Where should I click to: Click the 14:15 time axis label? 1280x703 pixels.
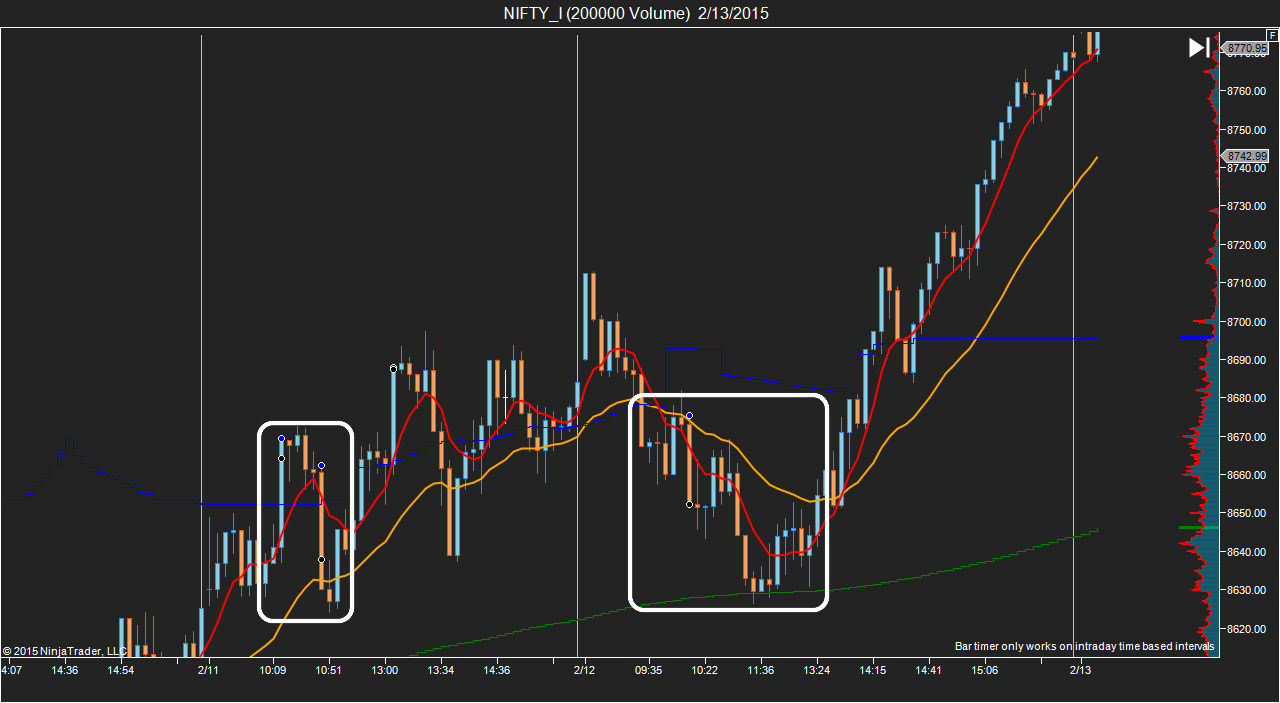pyautogui.click(x=873, y=670)
